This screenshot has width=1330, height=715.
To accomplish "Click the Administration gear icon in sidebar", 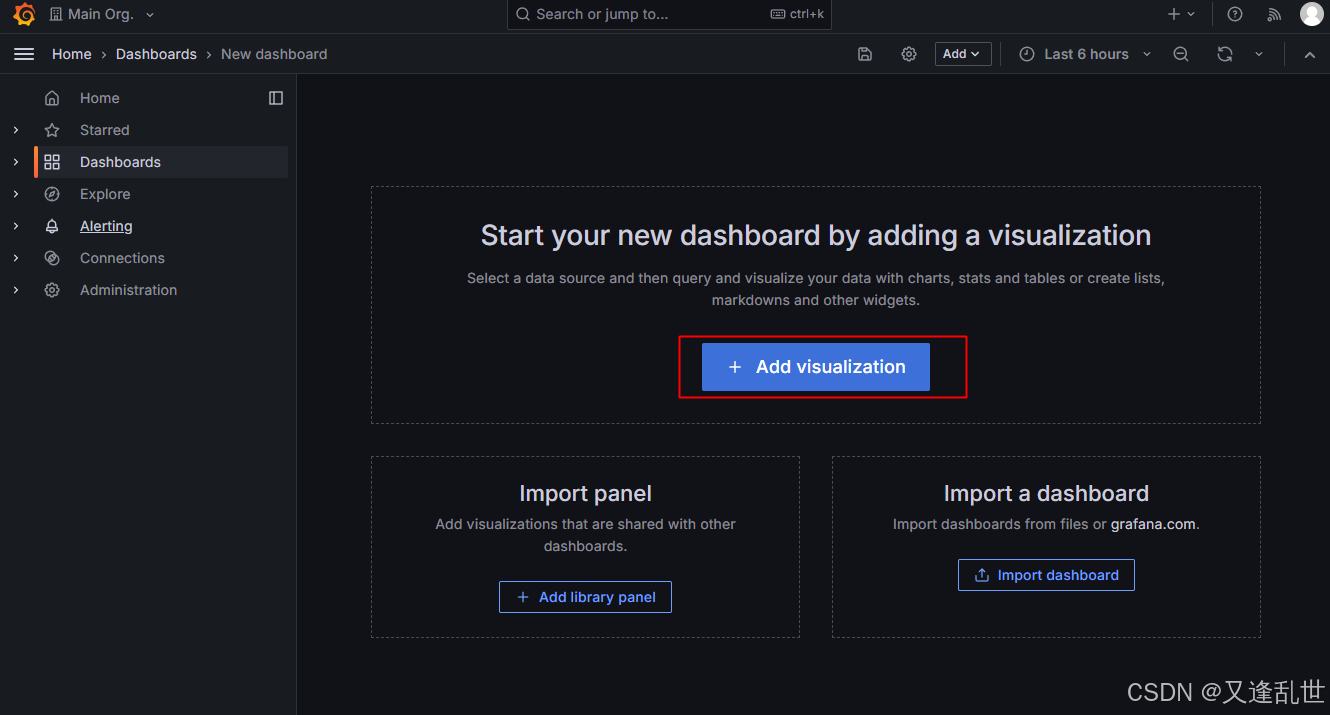I will pyautogui.click(x=52, y=290).
